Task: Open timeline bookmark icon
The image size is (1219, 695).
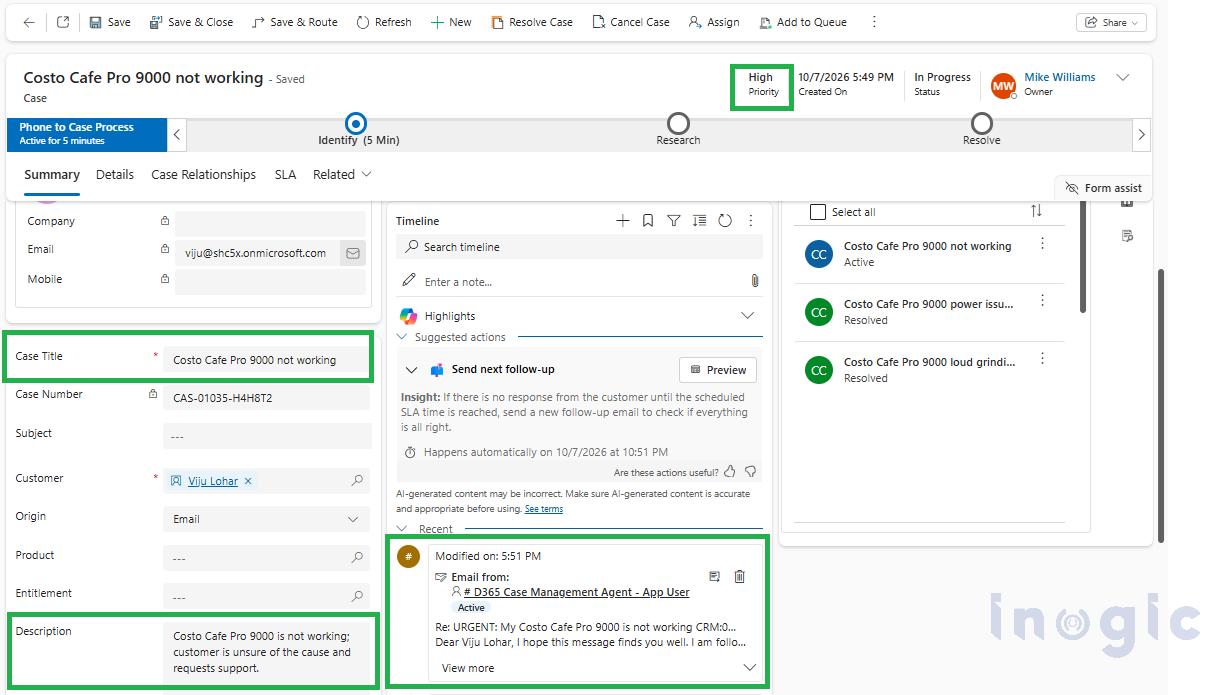Action: pos(649,221)
